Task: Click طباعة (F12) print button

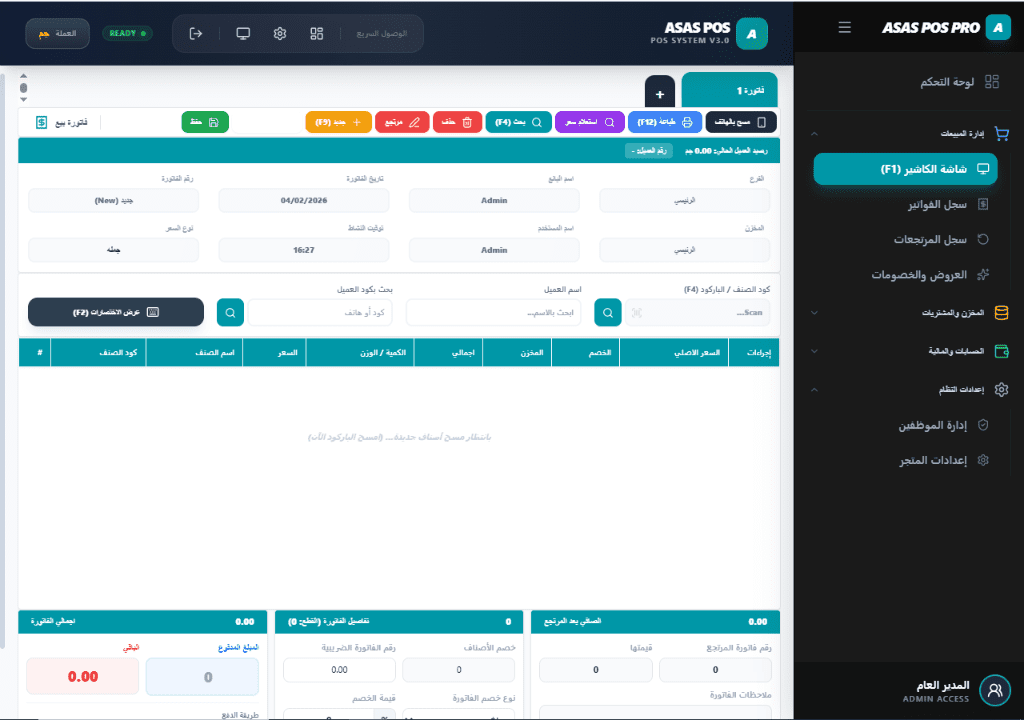Action: click(665, 122)
